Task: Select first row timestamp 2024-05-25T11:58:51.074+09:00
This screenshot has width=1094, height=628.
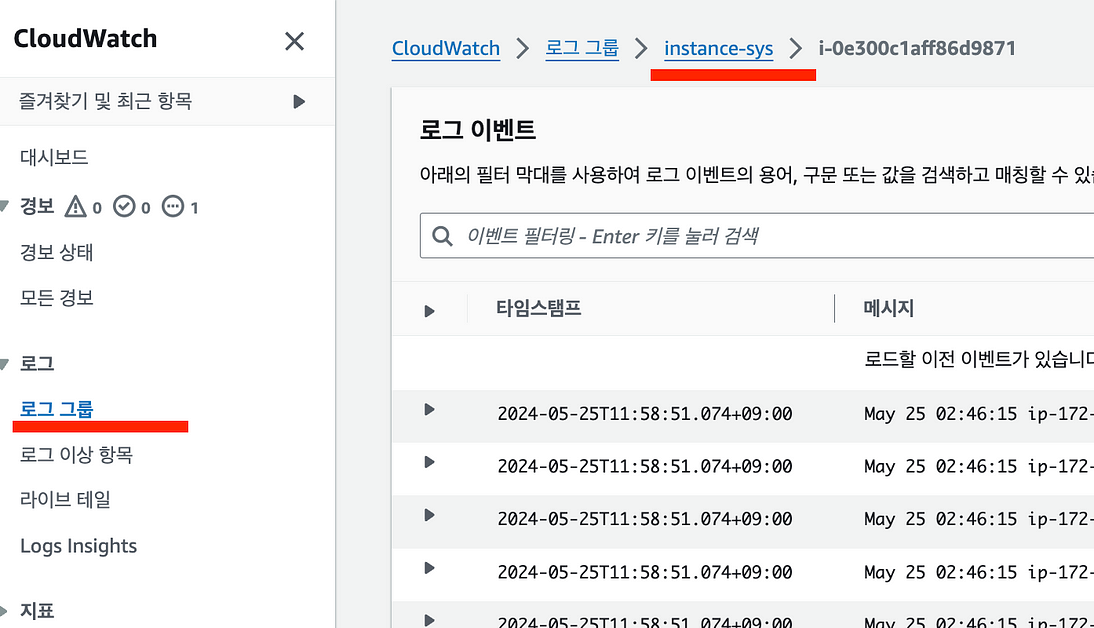Action: (x=645, y=414)
